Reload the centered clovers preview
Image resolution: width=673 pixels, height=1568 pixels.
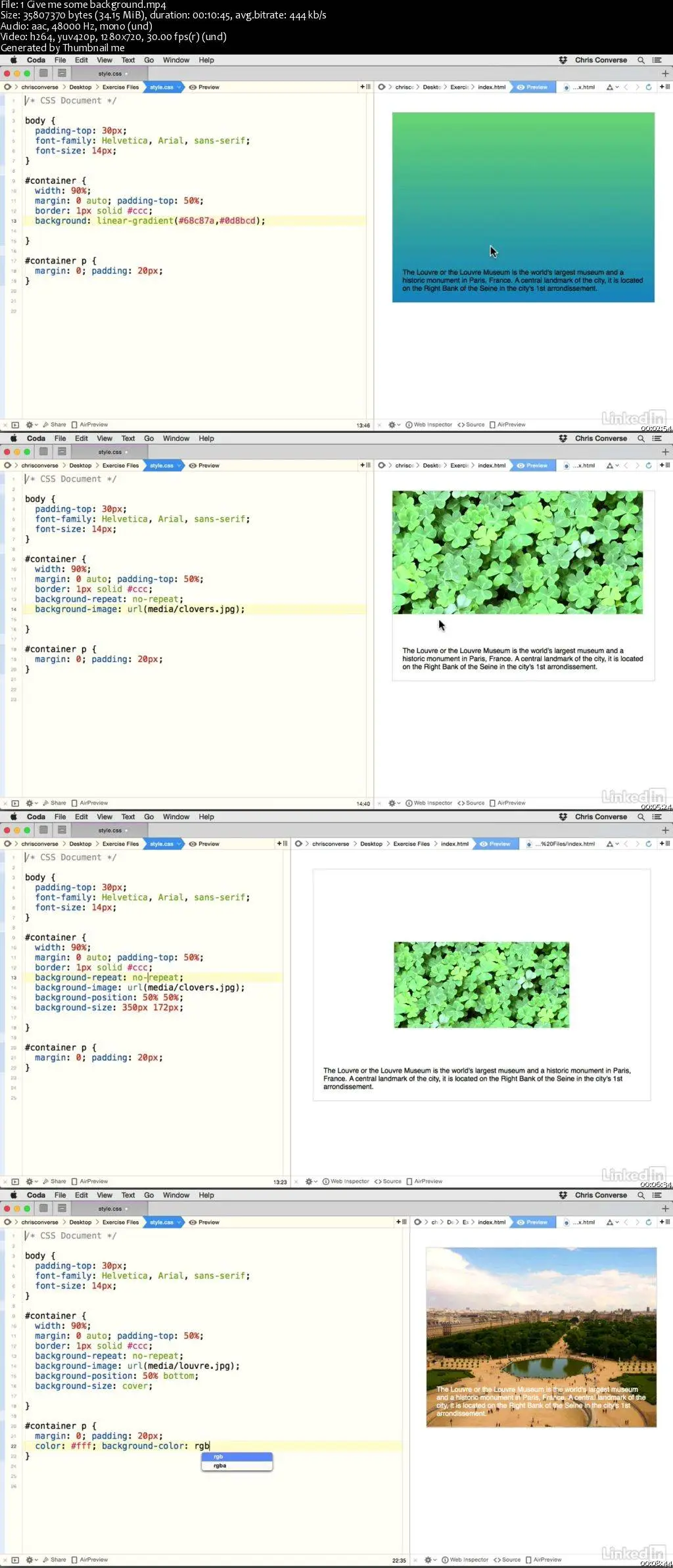[648, 843]
